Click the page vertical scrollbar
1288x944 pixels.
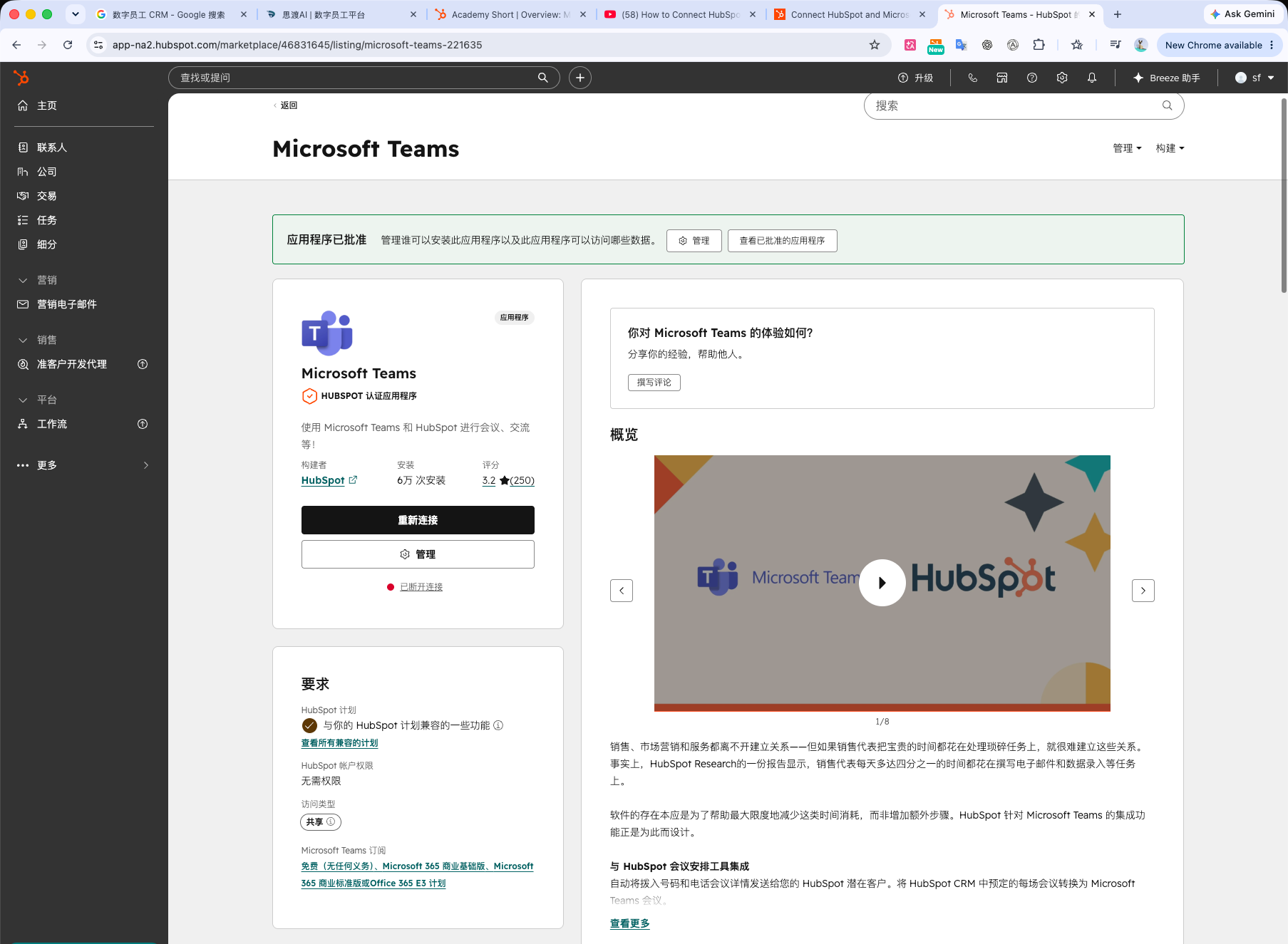tap(1284, 196)
